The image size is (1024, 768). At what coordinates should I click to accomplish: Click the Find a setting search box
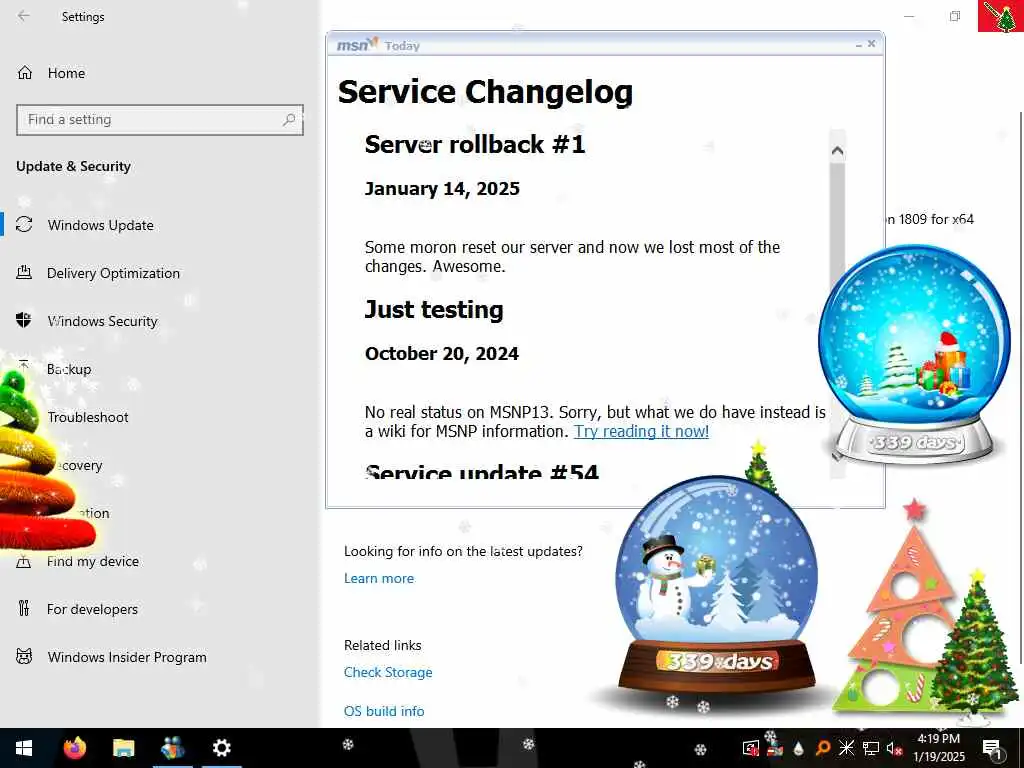(x=160, y=120)
